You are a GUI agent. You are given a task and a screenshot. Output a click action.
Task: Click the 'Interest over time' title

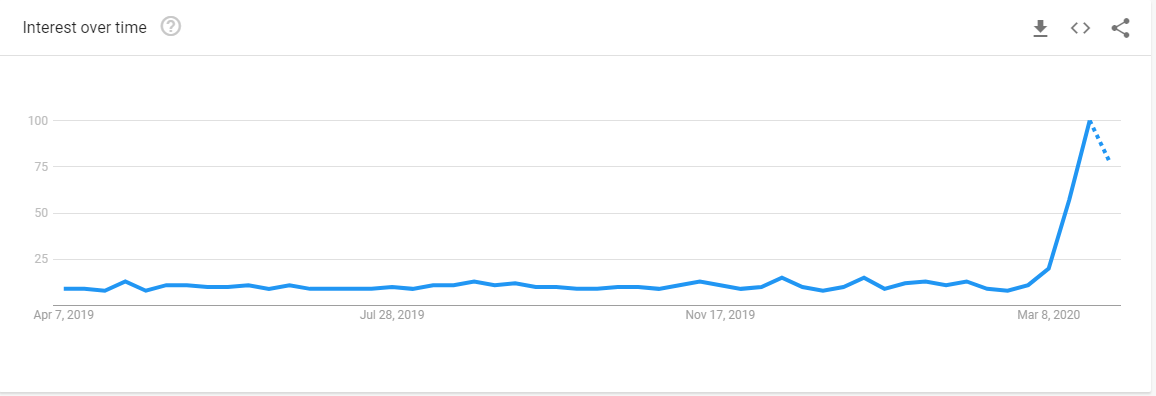click(x=85, y=27)
